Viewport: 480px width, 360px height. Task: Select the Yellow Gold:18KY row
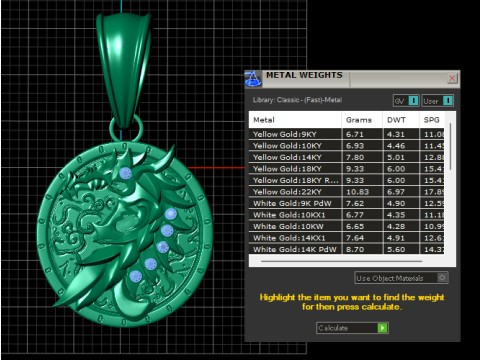[346, 169]
